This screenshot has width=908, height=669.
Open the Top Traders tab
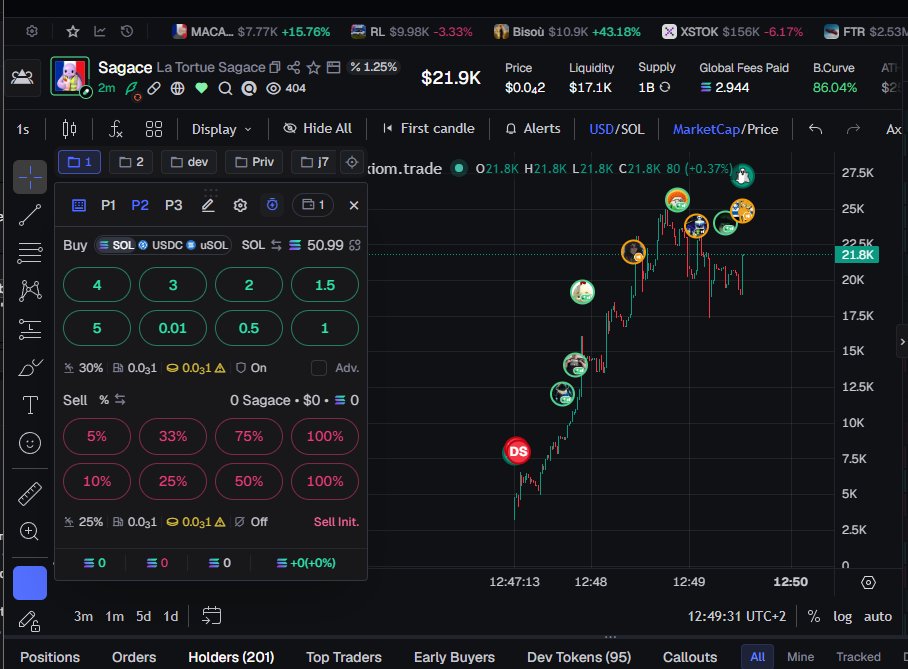click(x=344, y=657)
